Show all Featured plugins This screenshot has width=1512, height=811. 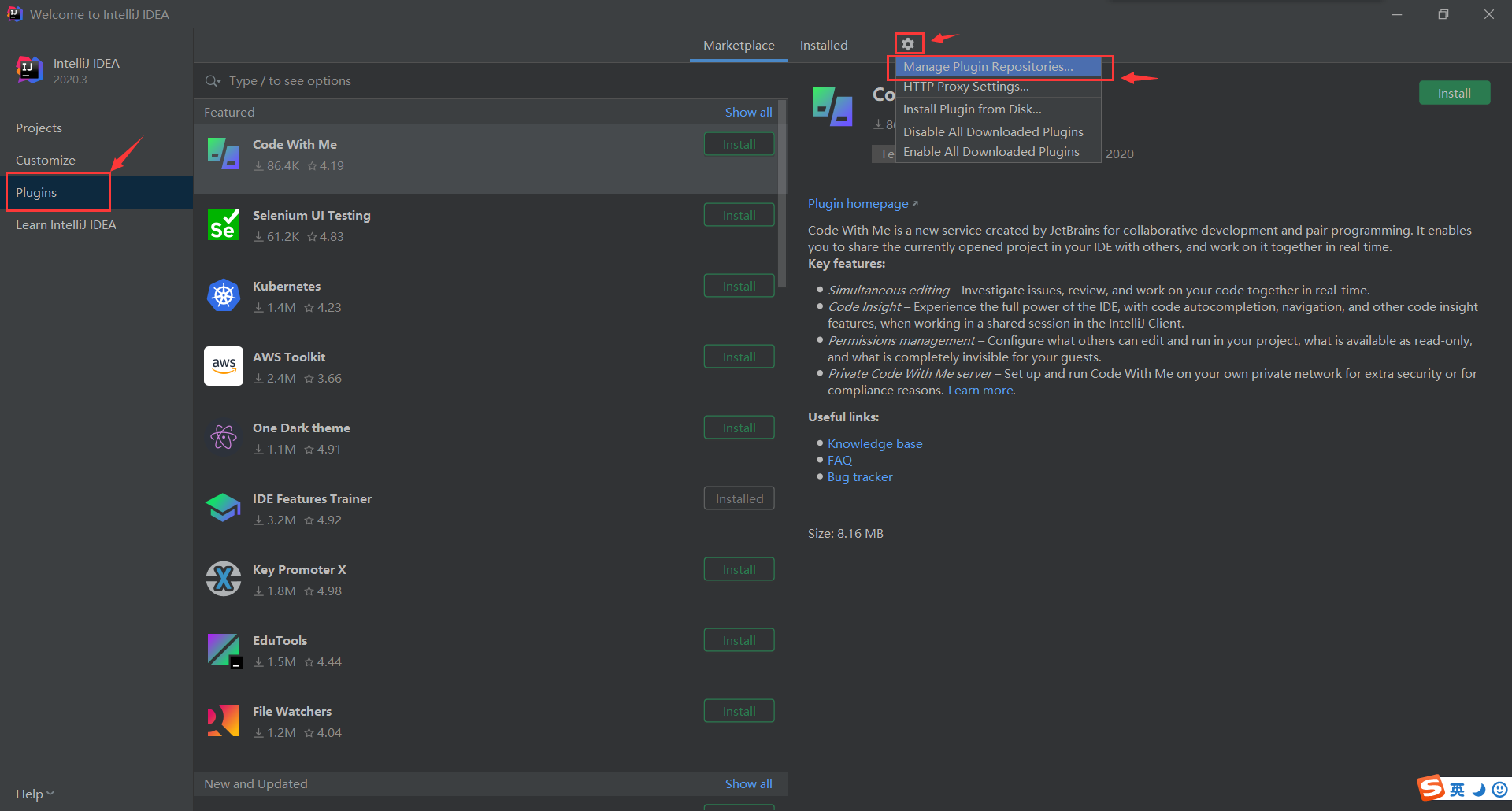(x=748, y=113)
